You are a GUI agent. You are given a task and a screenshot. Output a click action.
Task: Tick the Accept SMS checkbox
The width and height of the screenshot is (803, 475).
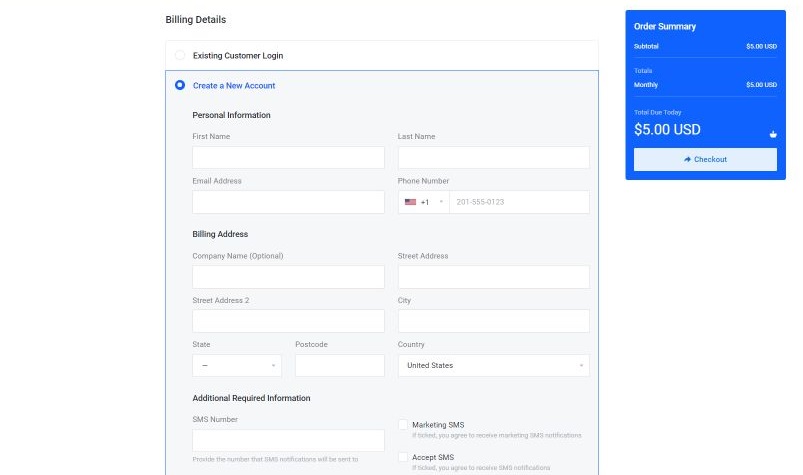[x=403, y=457]
